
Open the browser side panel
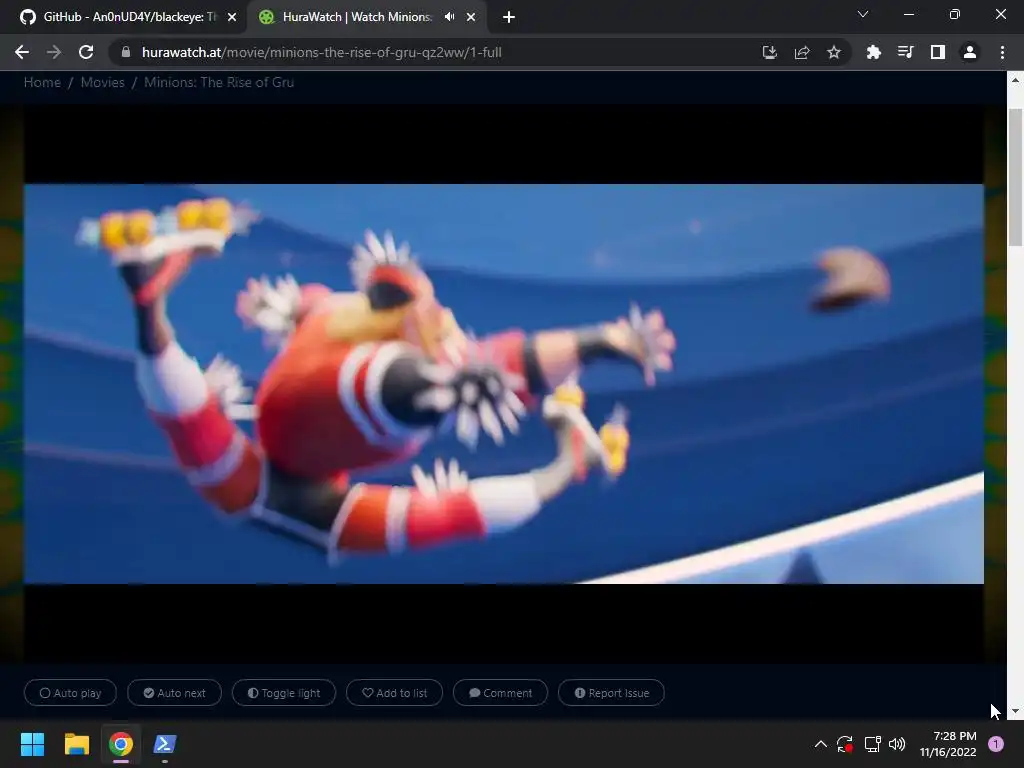(x=938, y=52)
